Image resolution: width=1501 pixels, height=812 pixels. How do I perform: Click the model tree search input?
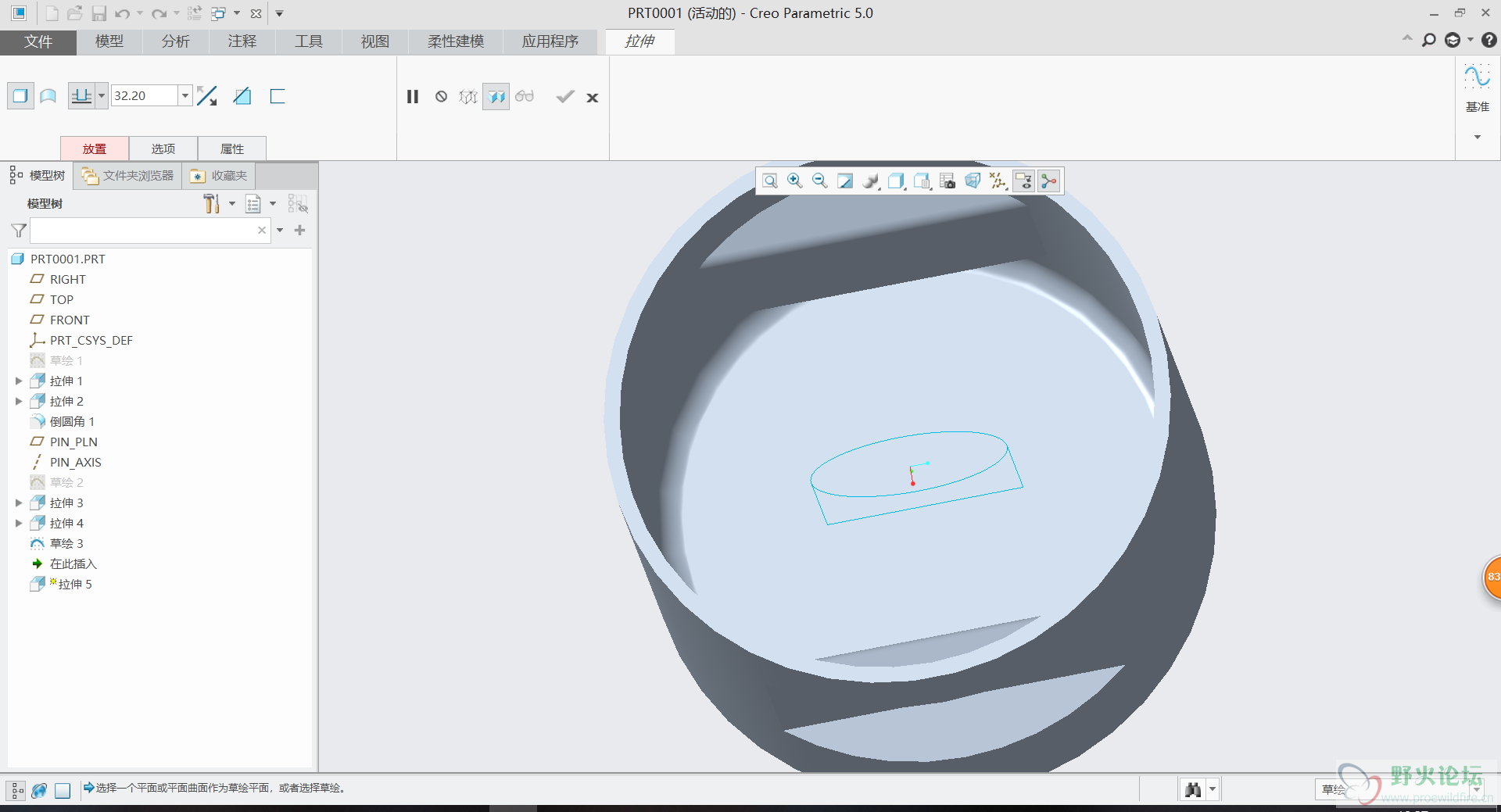pyautogui.click(x=150, y=231)
